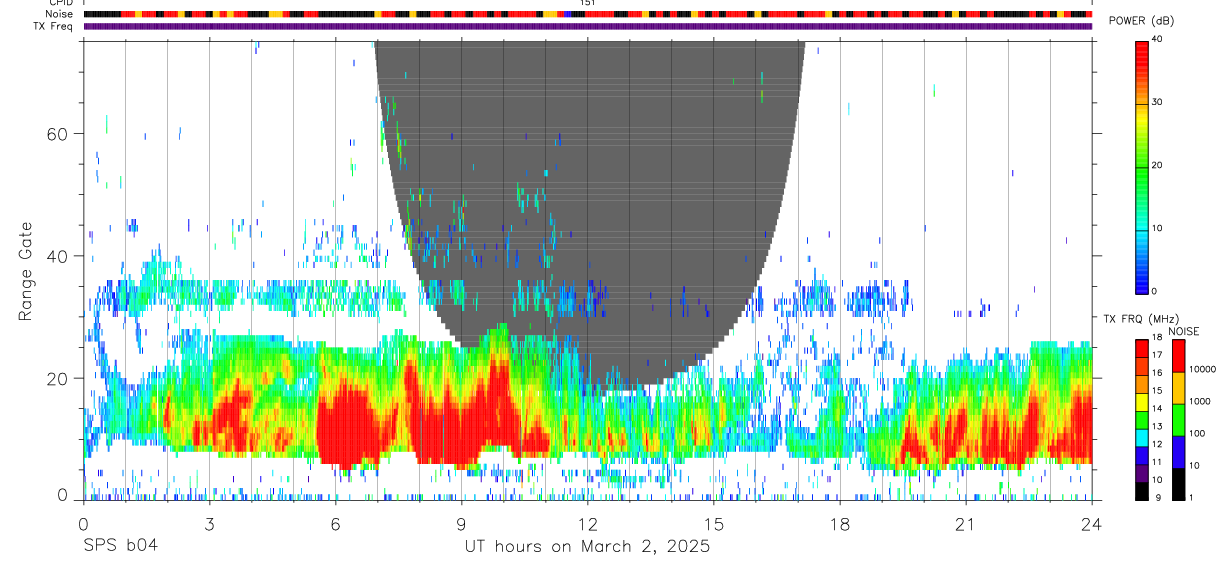The width and height of the screenshot is (1228, 567).
Task: Click the 'Noise' strip row label
Action: [59, 14]
